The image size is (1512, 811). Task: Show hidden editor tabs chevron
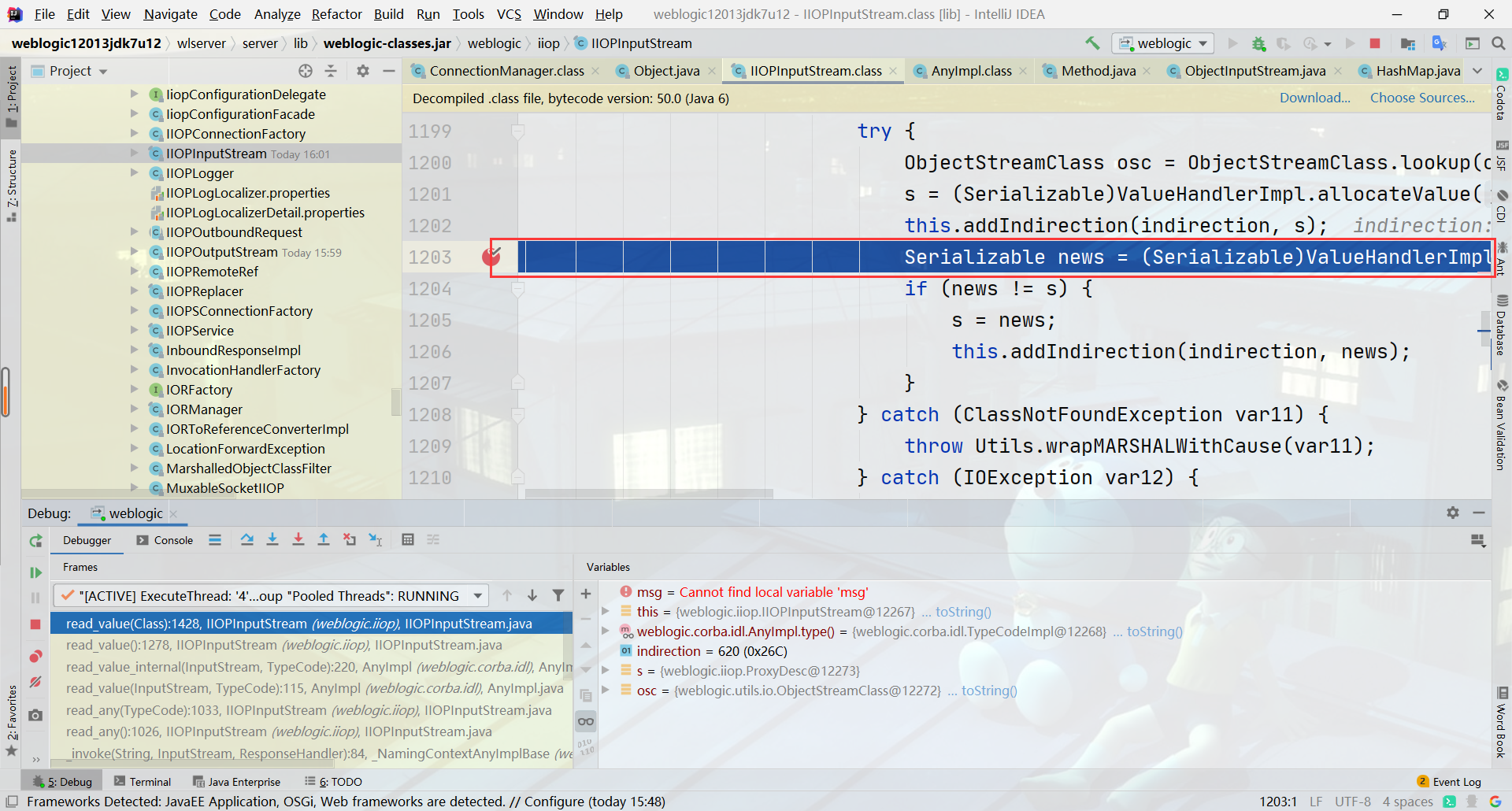[1477, 71]
